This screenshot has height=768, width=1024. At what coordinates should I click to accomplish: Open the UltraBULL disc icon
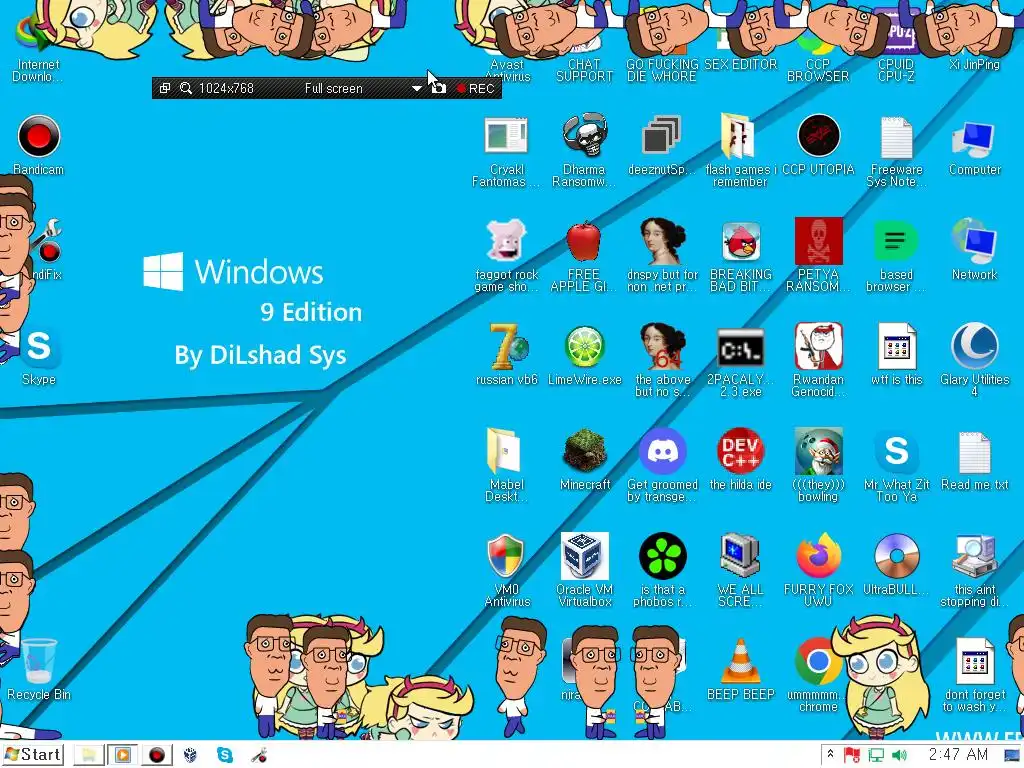pos(896,556)
